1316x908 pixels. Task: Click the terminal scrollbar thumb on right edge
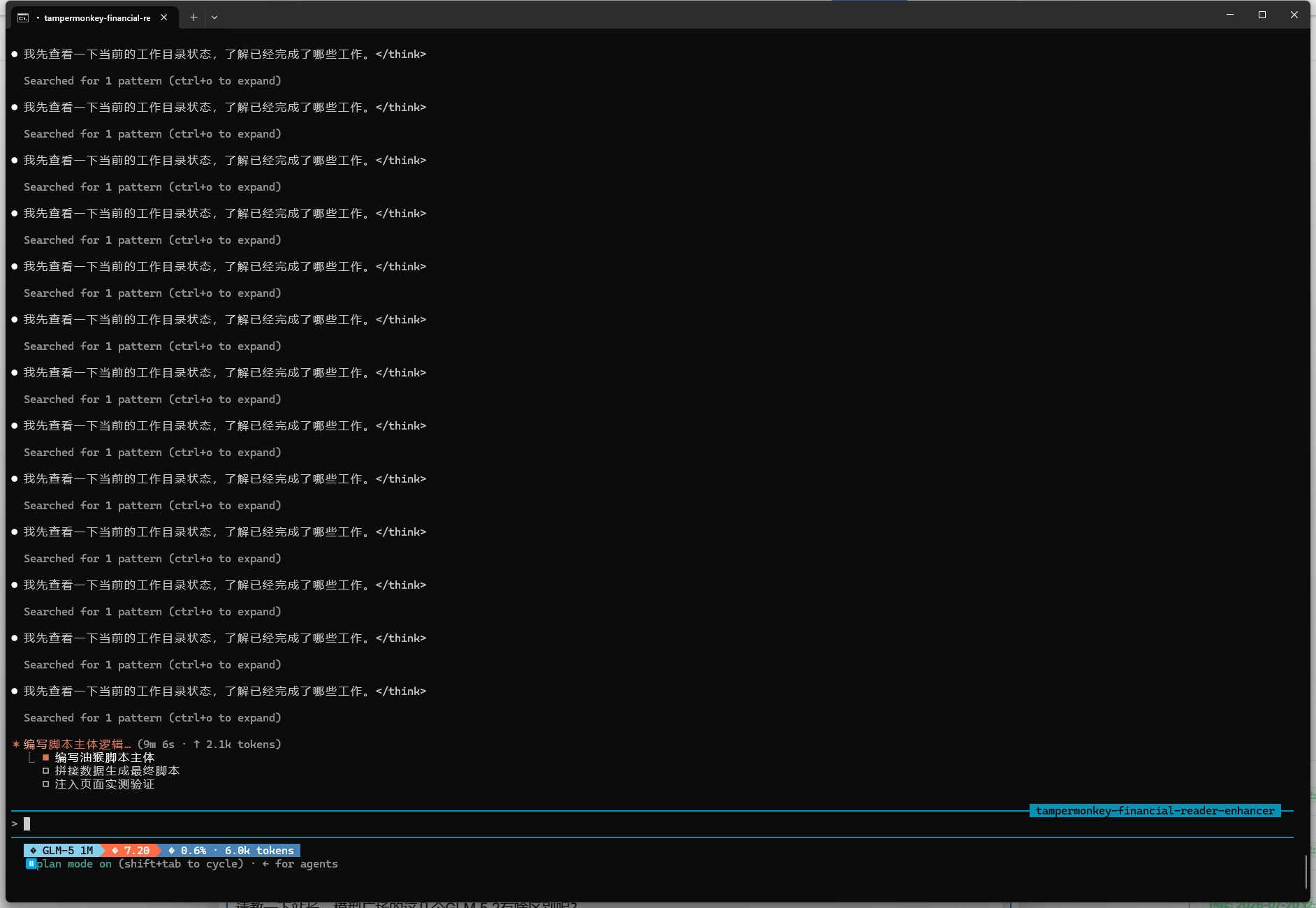point(1306,871)
